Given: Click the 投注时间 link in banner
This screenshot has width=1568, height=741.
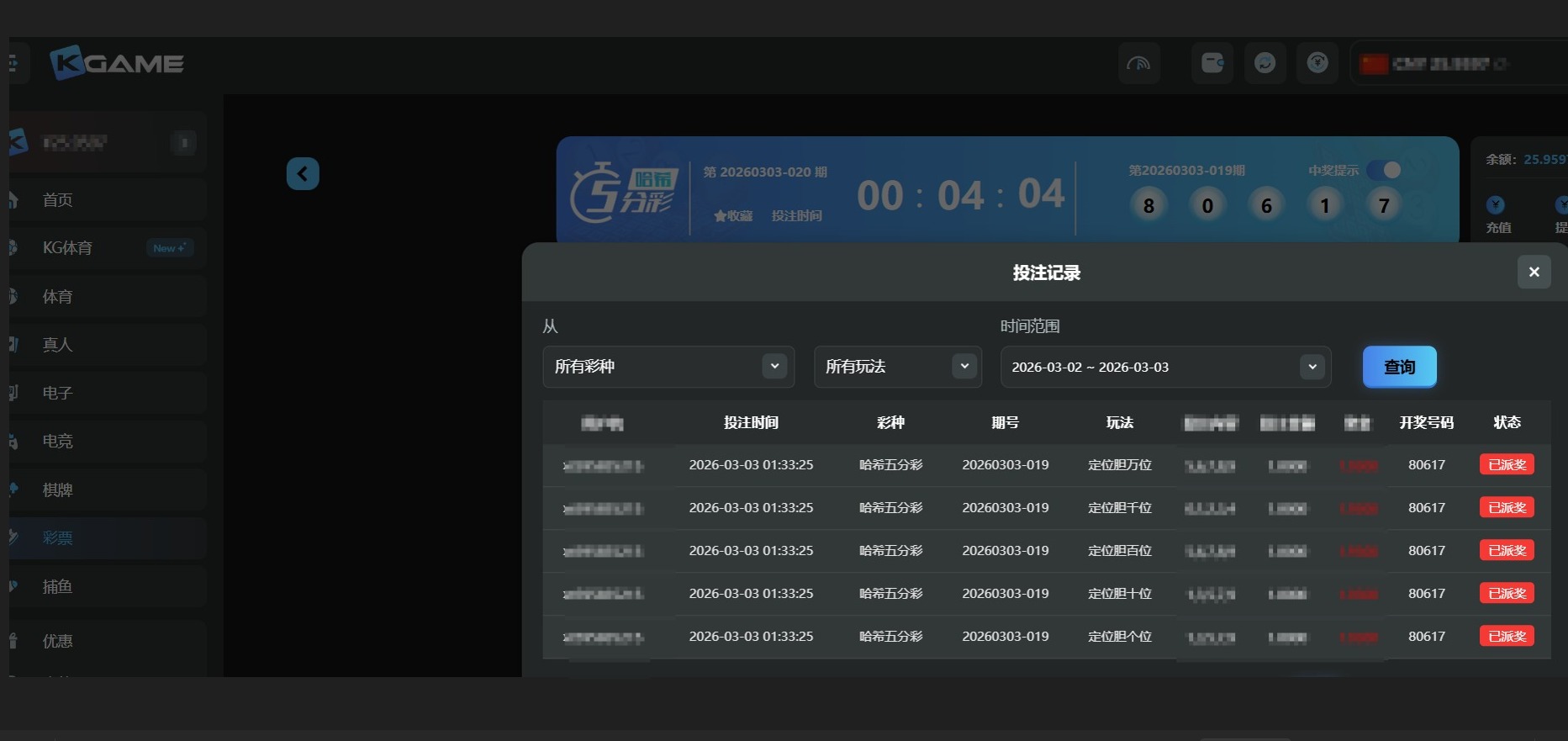Looking at the screenshot, I should (796, 216).
